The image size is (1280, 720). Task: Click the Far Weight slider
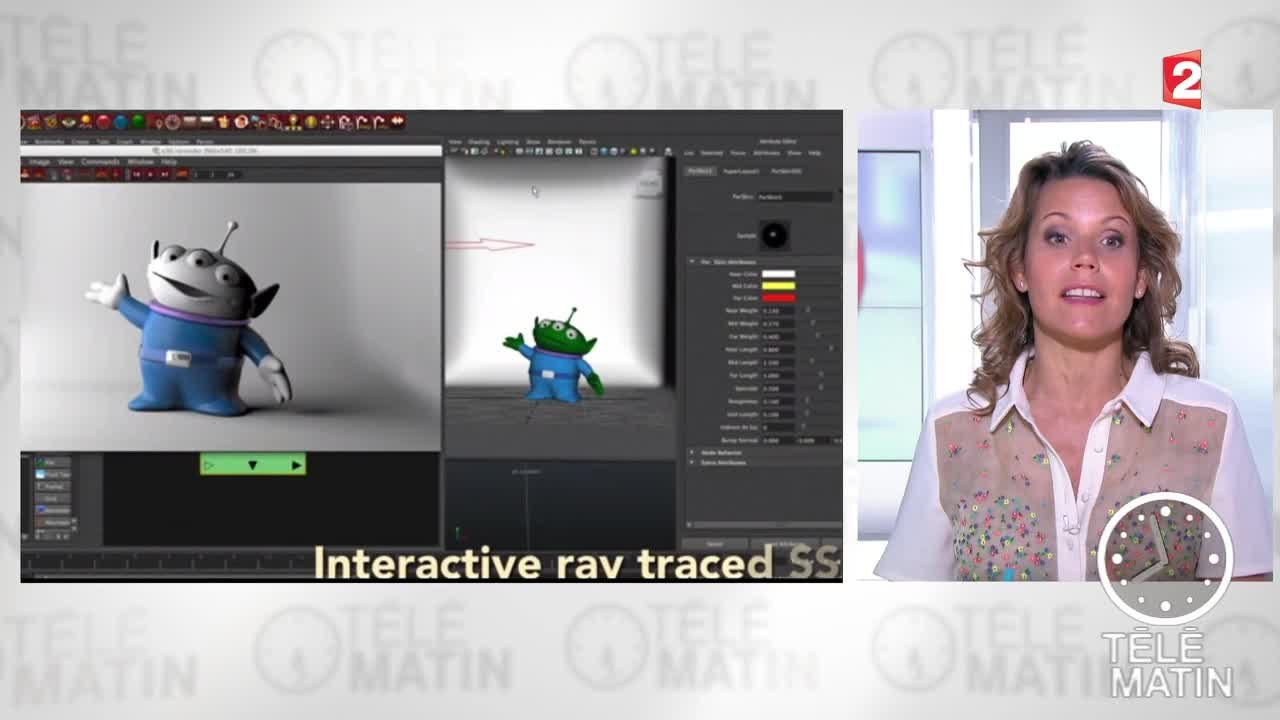coord(820,336)
